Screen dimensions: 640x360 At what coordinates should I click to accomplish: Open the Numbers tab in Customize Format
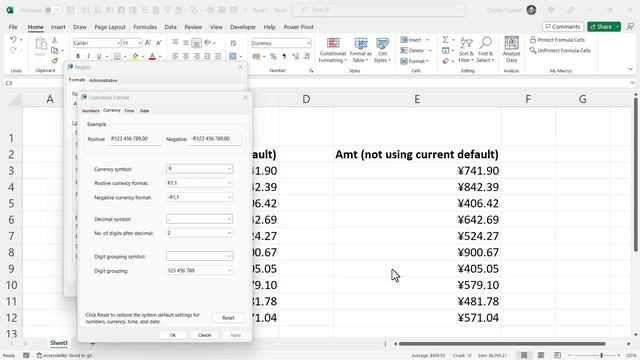pos(91,111)
